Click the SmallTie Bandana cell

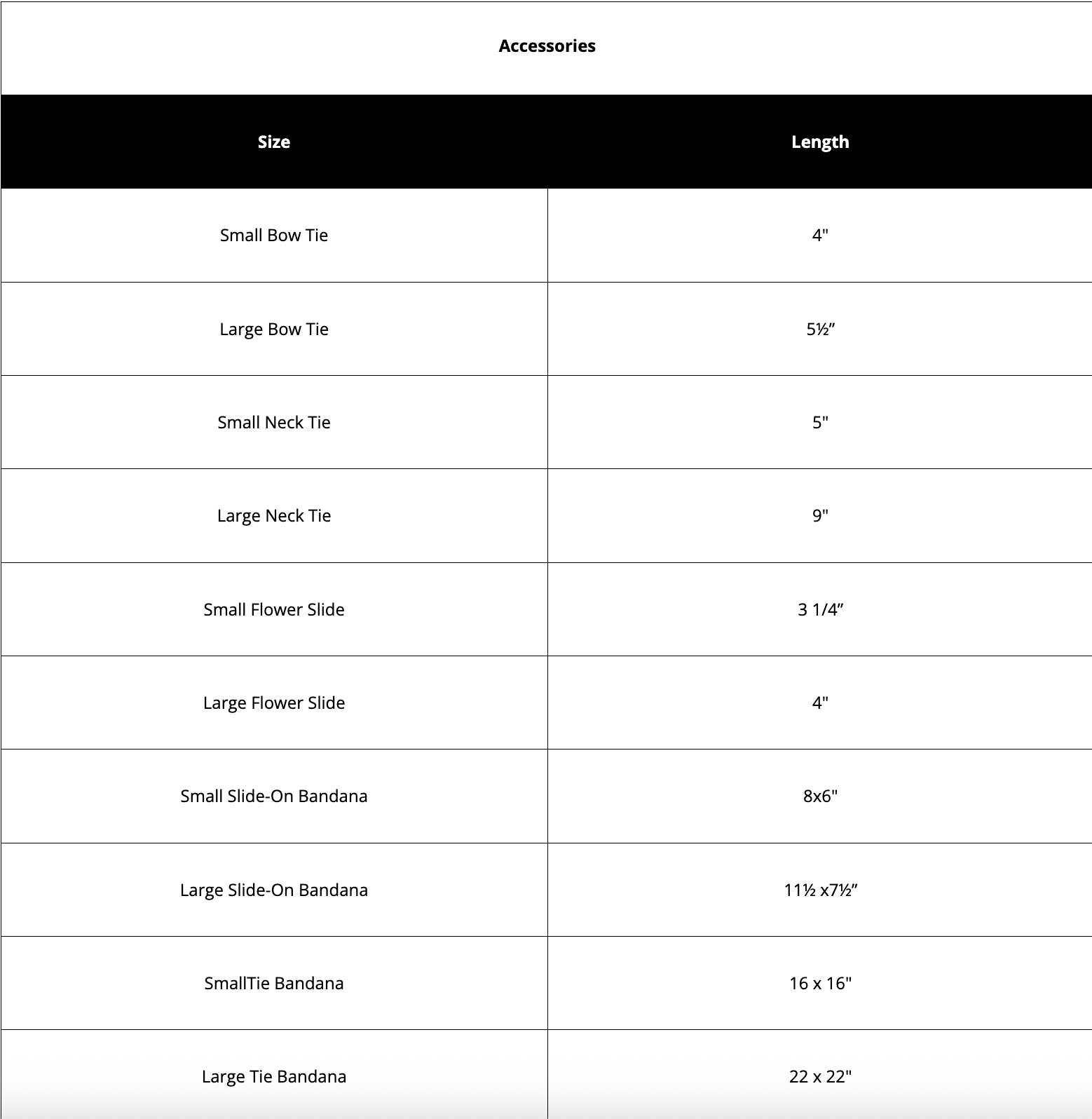274,983
